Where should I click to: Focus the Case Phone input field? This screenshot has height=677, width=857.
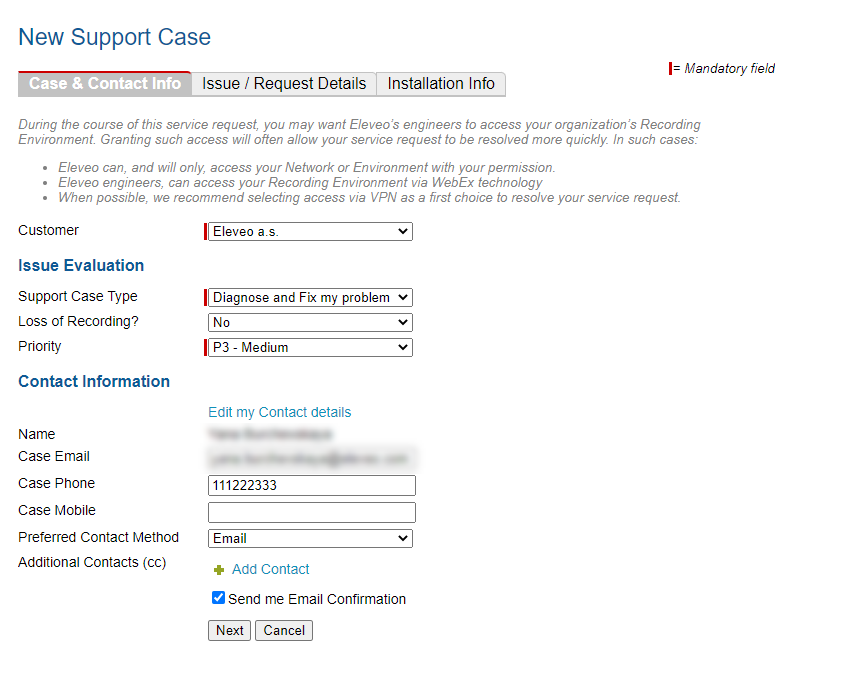click(x=311, y=485)
